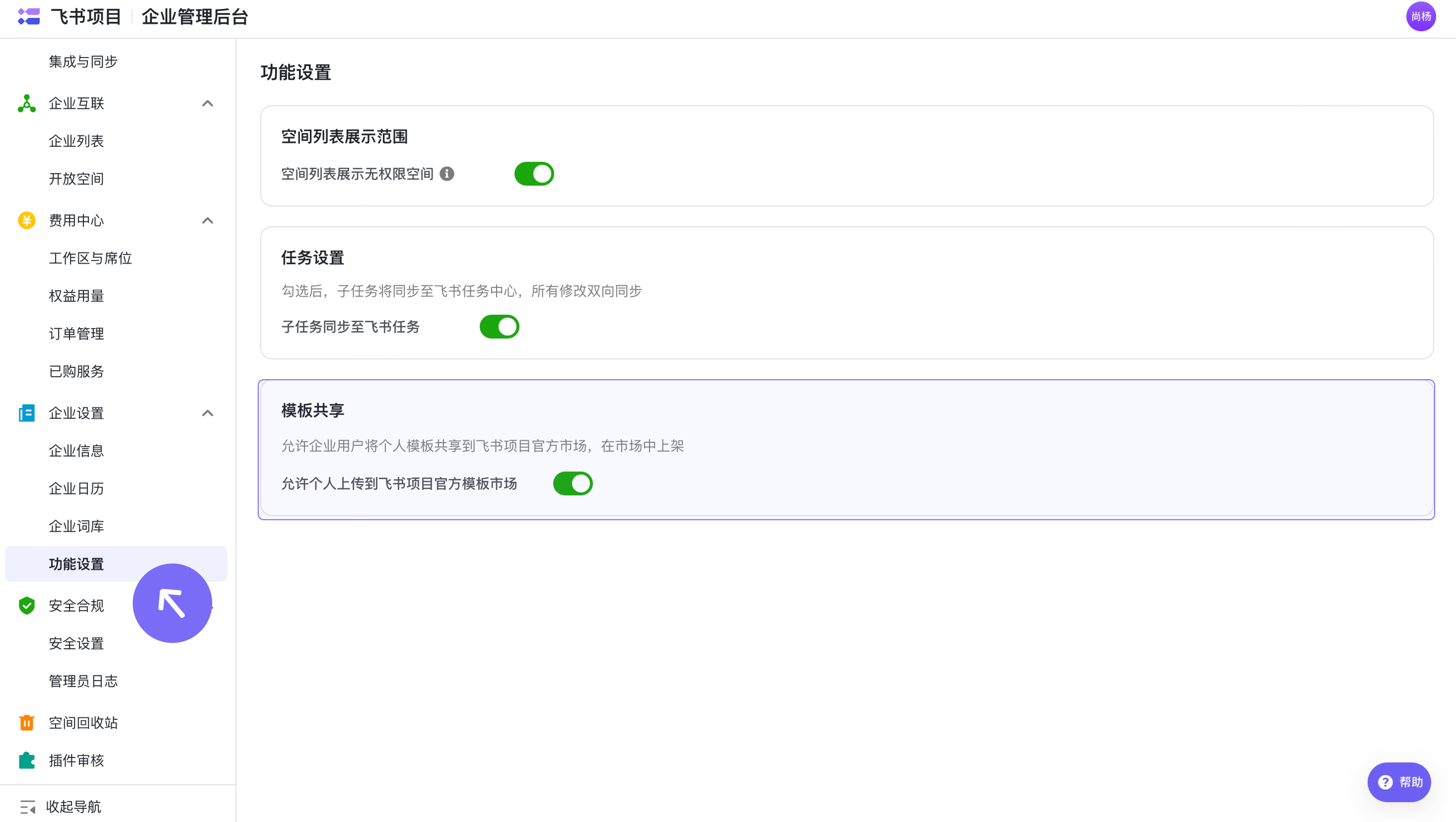Click the 费用中心 section label
1456x822 pixels.
tap(76, 220)
